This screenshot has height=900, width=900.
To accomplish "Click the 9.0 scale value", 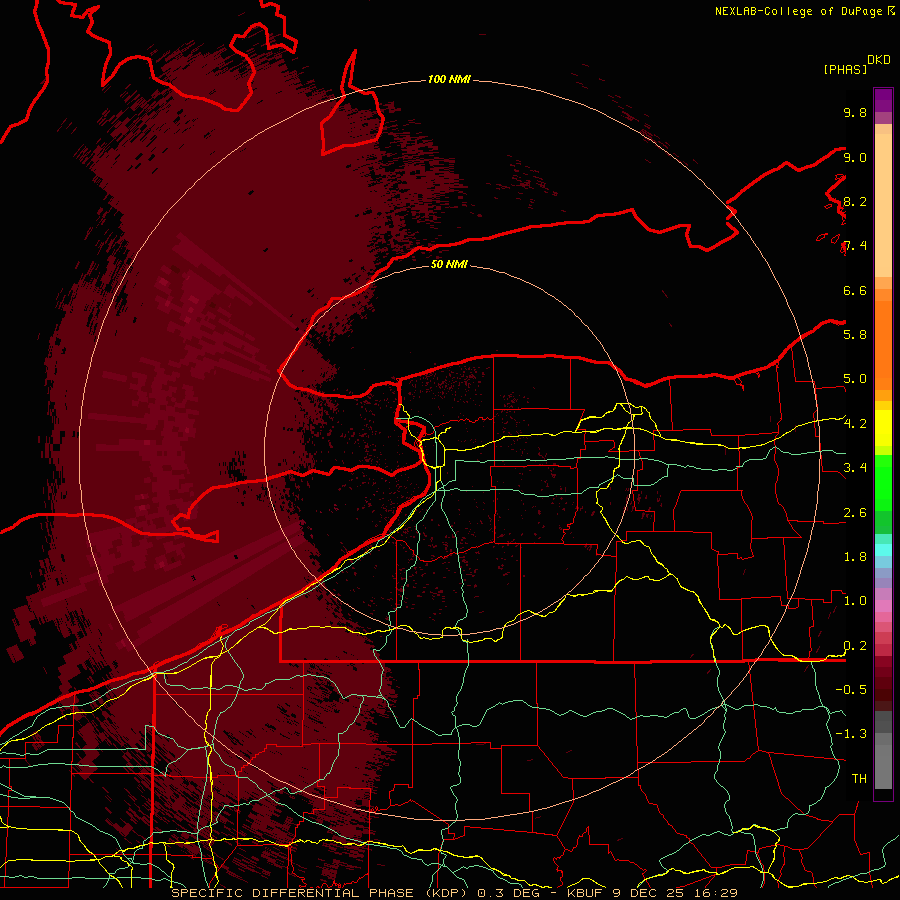I will coord(855,157).
